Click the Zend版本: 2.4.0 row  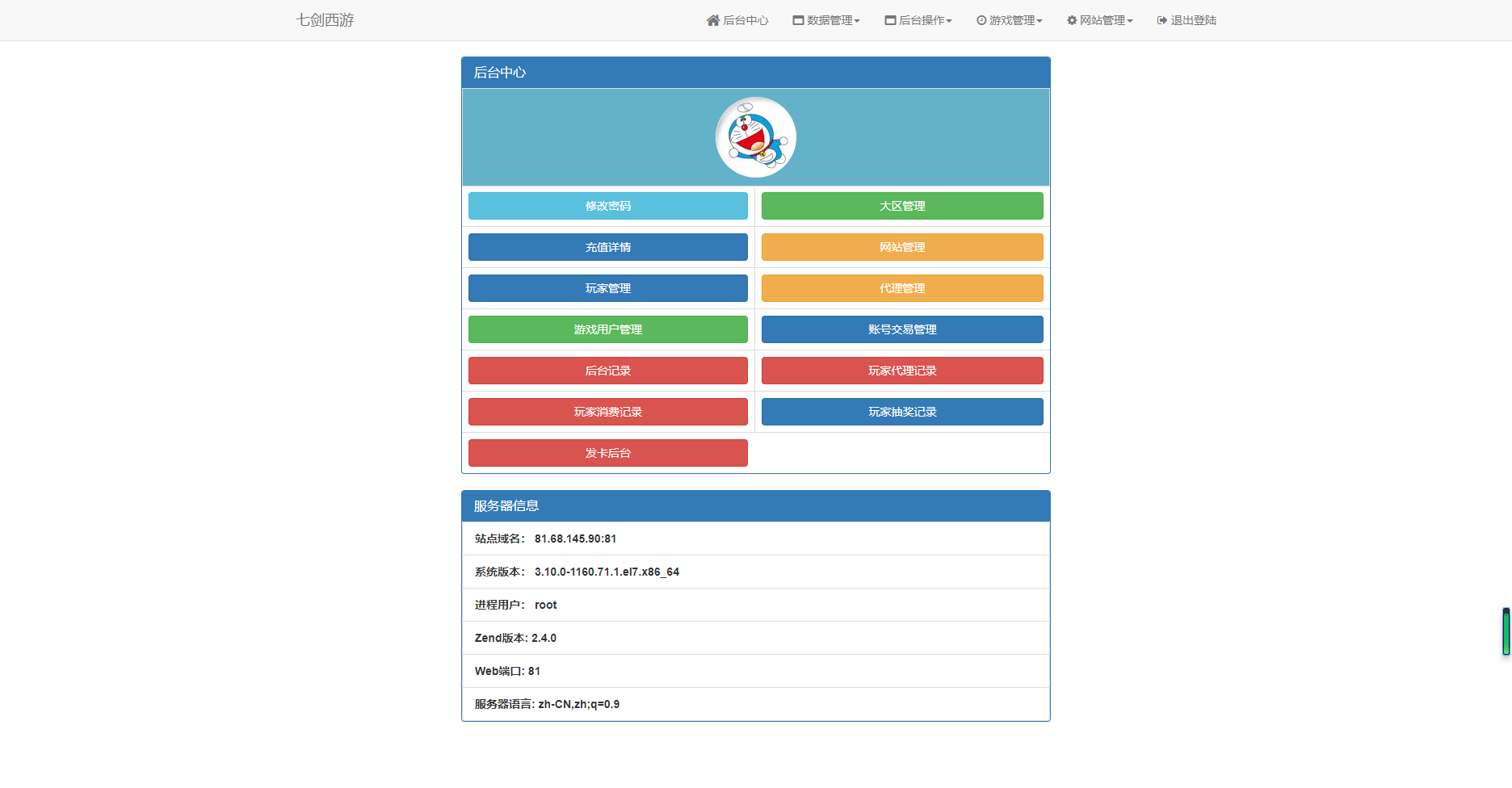tap(756, 638)
